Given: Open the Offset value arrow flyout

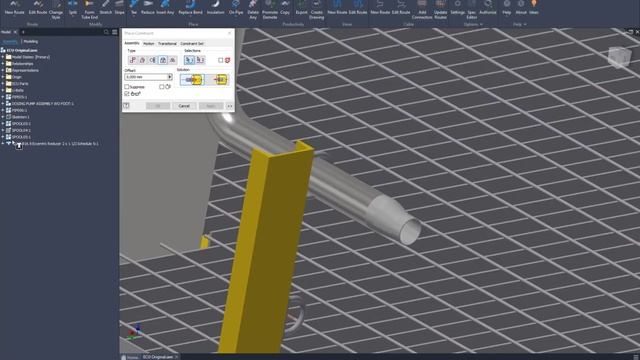Looking at the screenshot, I should tap(170, 77).
